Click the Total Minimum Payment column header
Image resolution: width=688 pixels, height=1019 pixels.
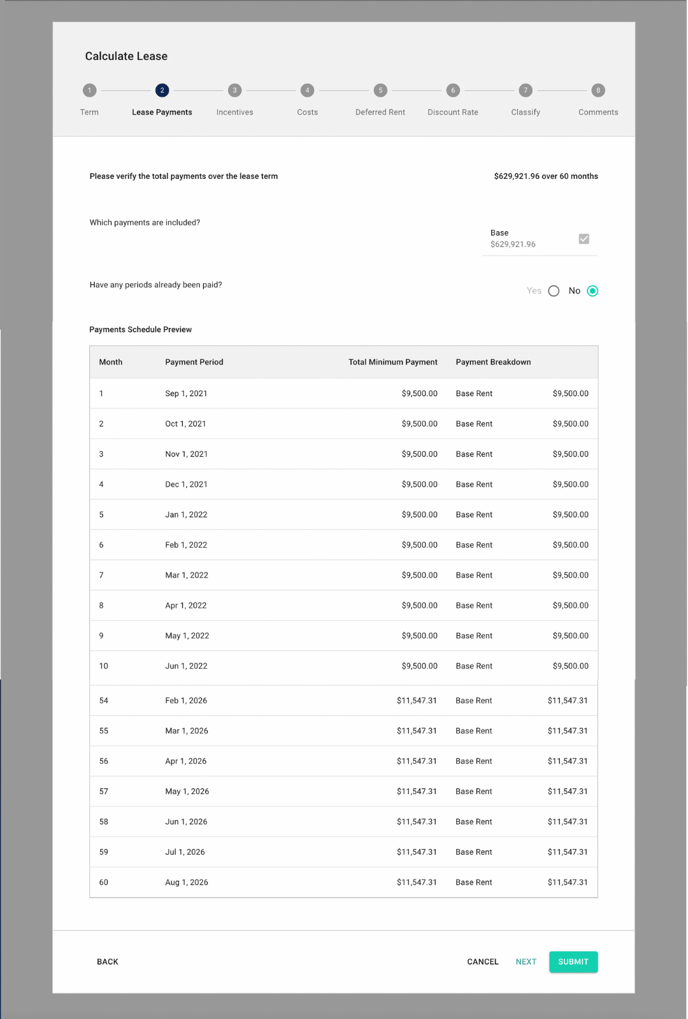(x=393, y=362)
